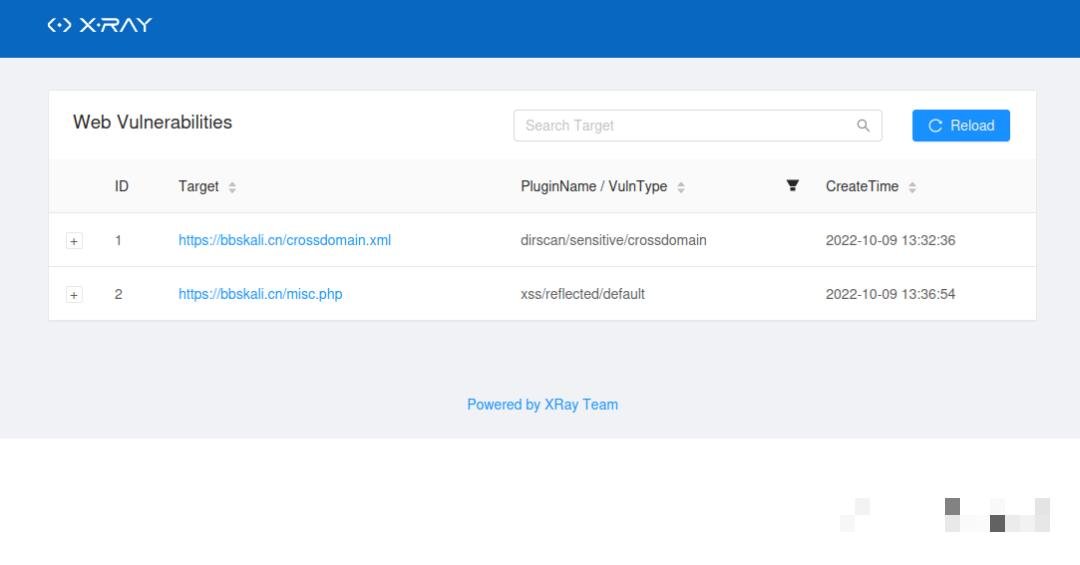Click the X-RAY logo in header
The width and height of the screenshot is (1080, 565).
[x=100, y=25]
